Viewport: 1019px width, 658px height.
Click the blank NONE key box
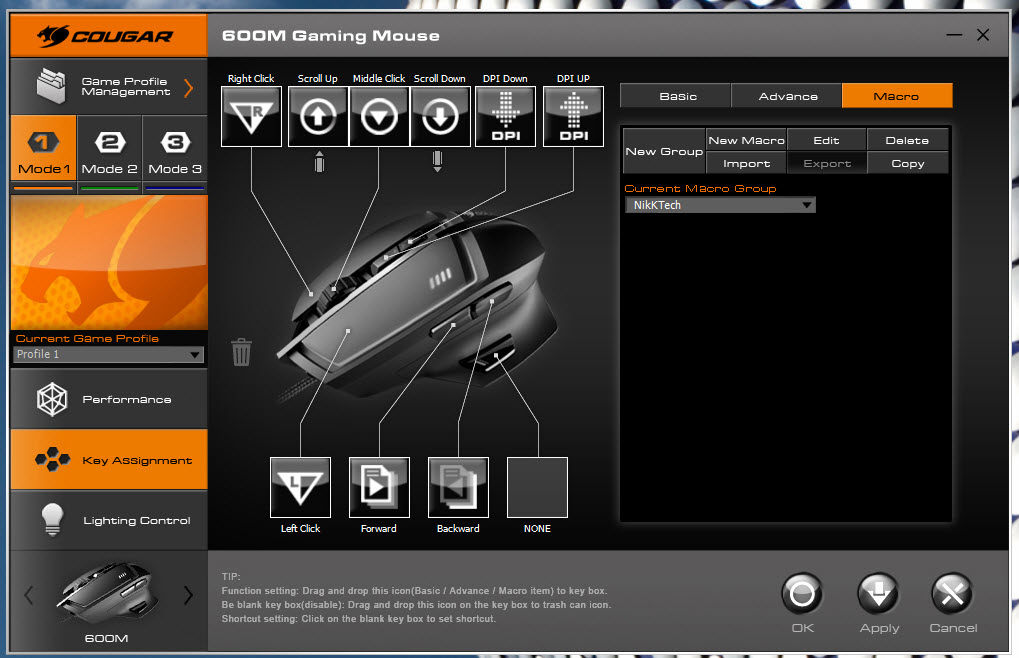pyautogui.click(x=537, y=487)
